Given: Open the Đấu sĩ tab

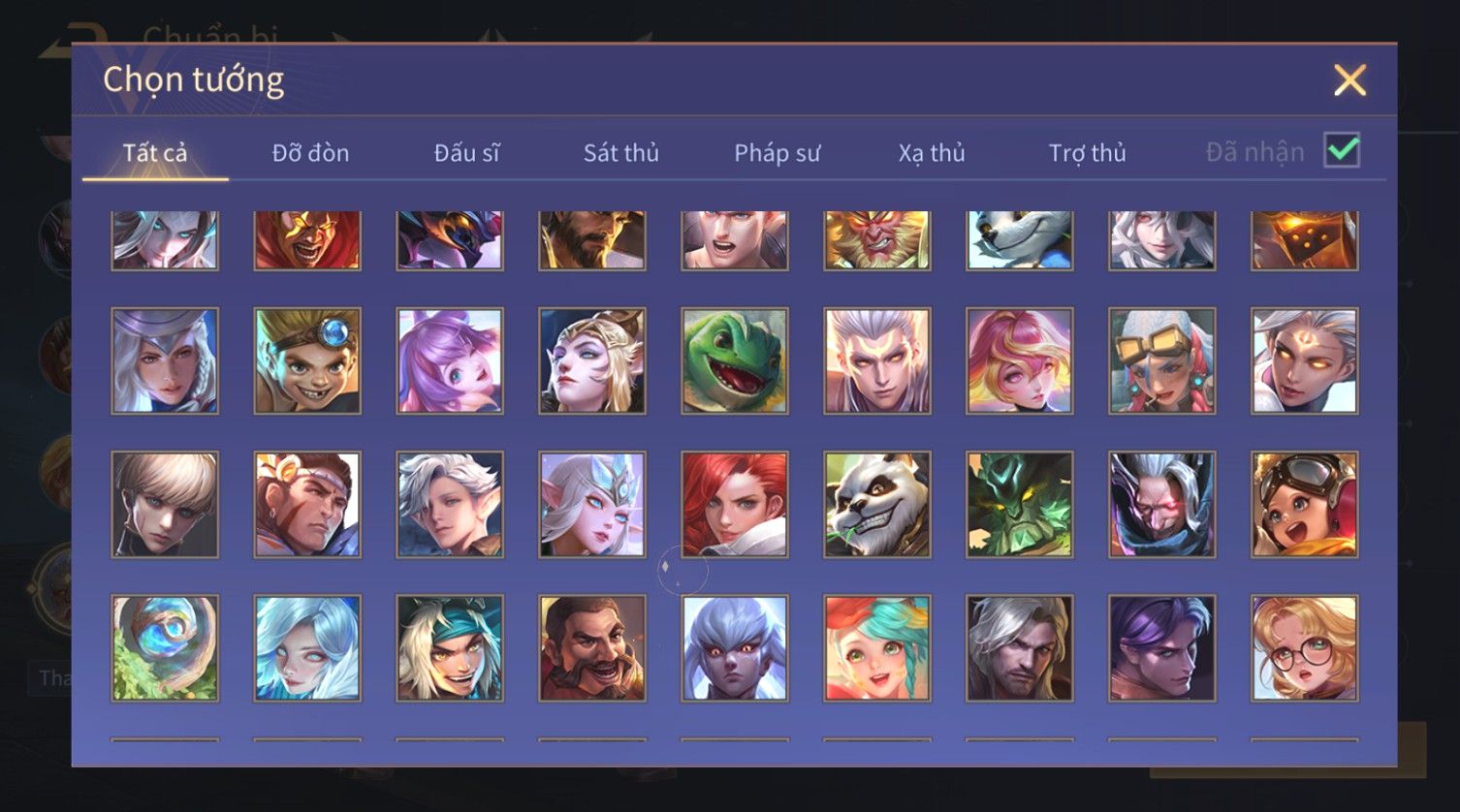Looking at the screenshot, I should [x=466, y=153].
